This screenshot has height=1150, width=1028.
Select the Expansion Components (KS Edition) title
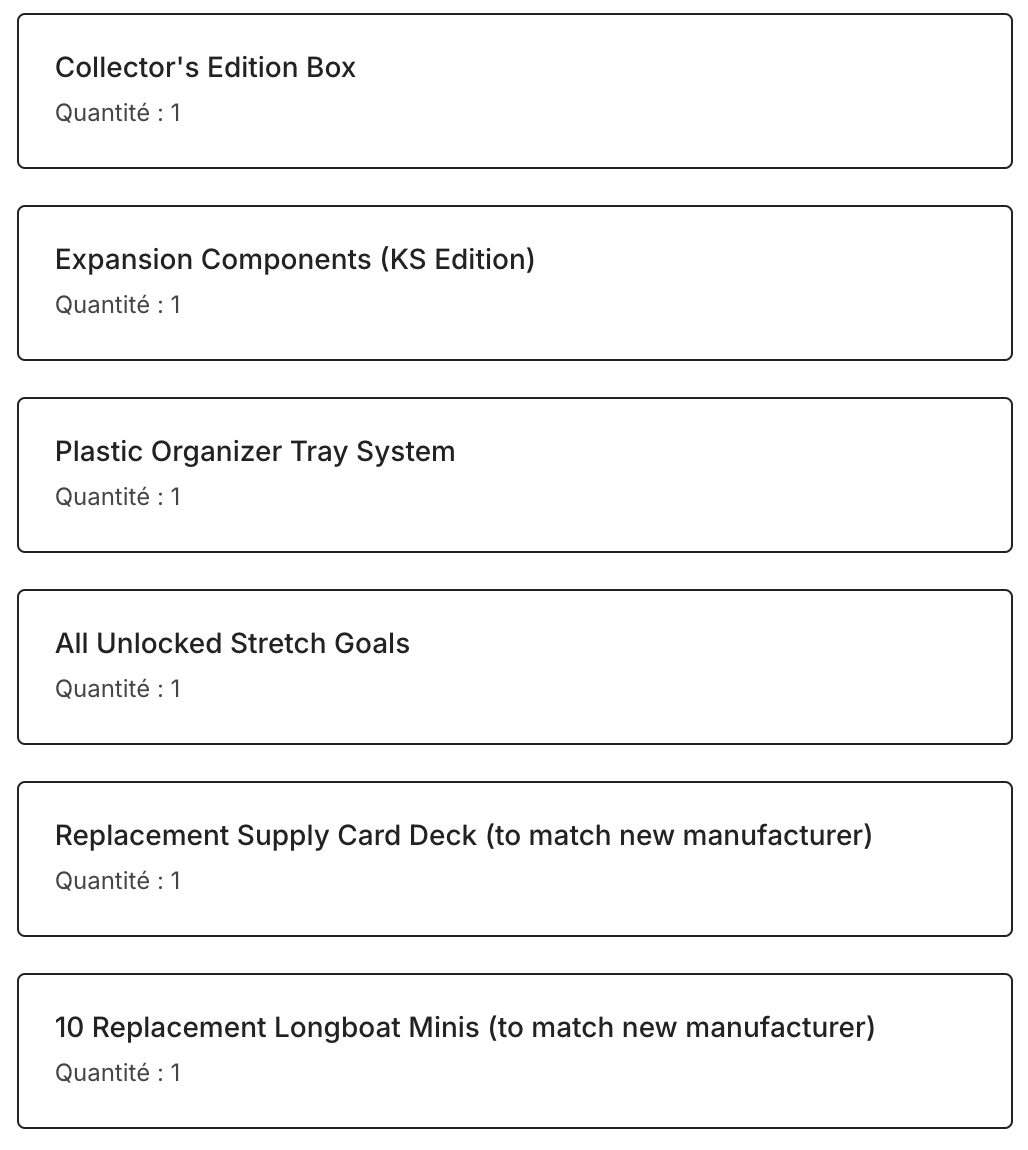click(x=294, y=259)
